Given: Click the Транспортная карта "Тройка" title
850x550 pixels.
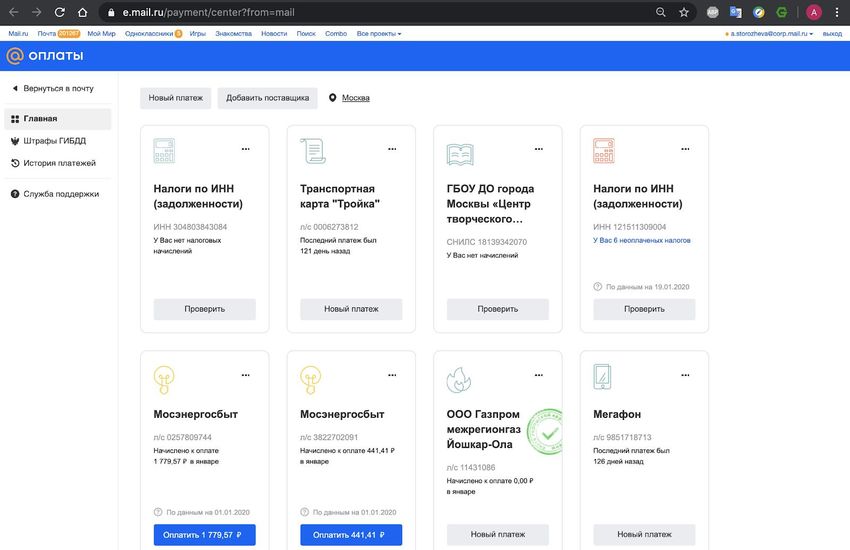Looking at the screenshot, I should pyautogui.click(x=340, y=196).
